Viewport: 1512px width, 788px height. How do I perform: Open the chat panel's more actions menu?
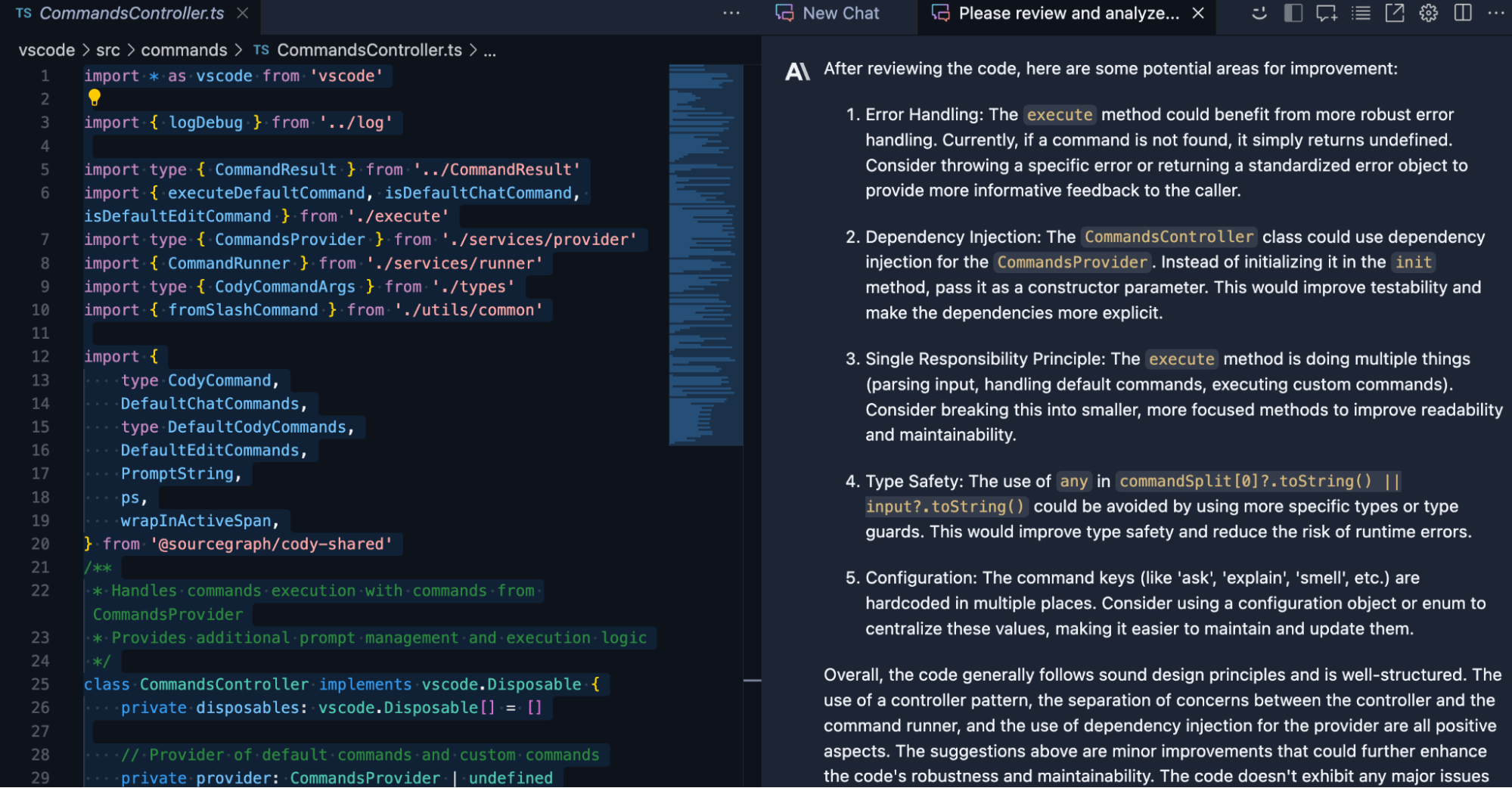tap(1495, 14)
